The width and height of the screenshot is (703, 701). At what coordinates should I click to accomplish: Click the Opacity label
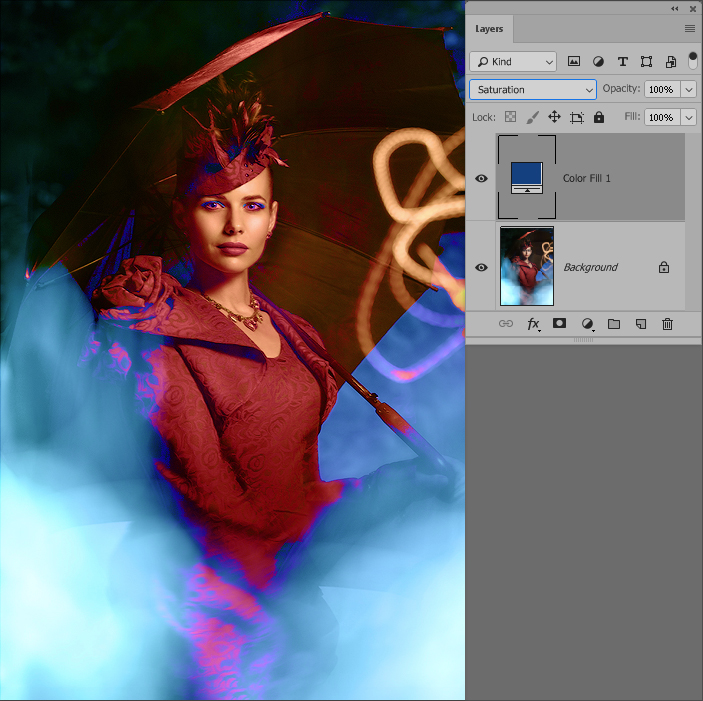(x=621, y=89)
